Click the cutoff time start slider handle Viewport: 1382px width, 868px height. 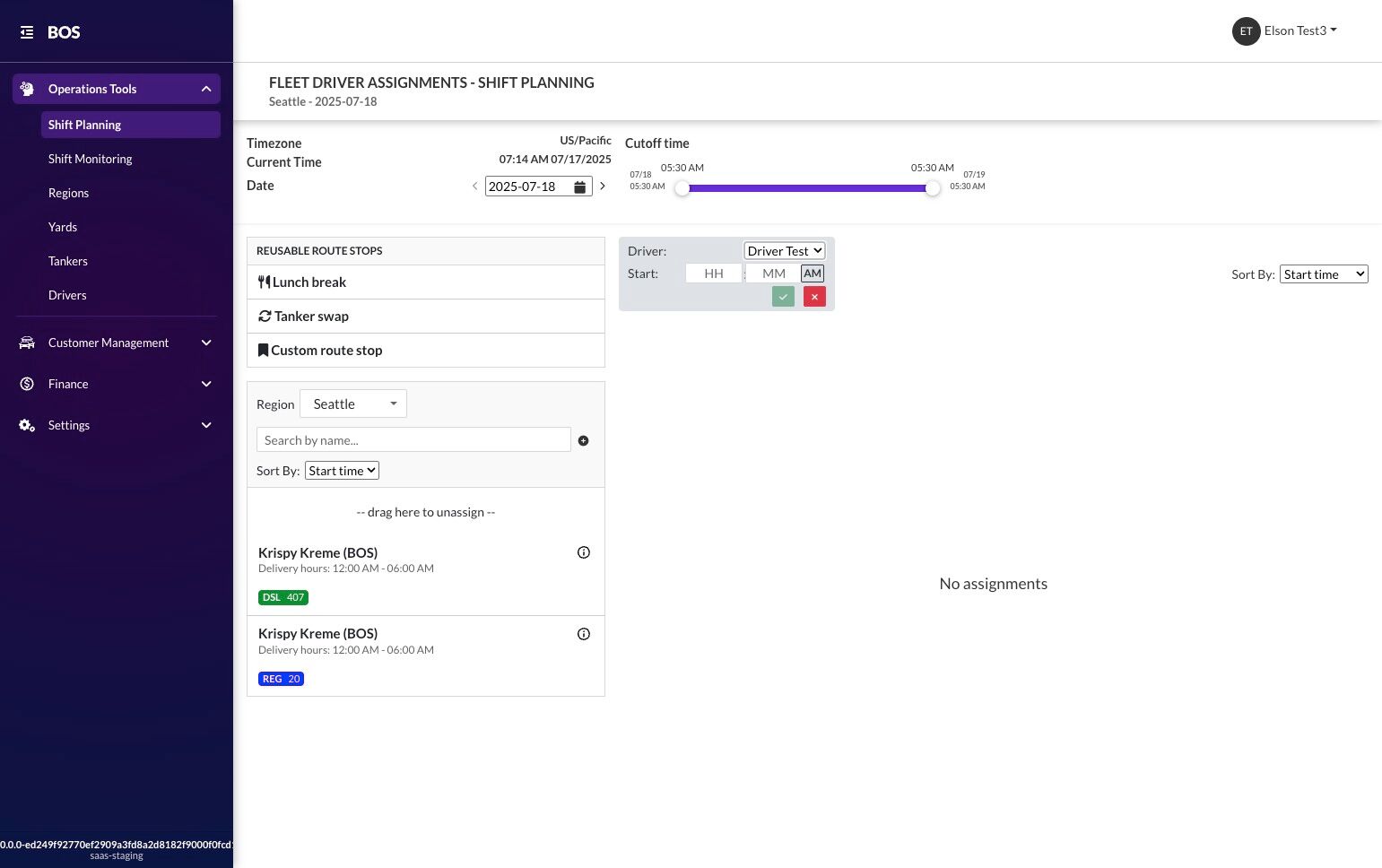pyautogui.click(x=682, y=188)
